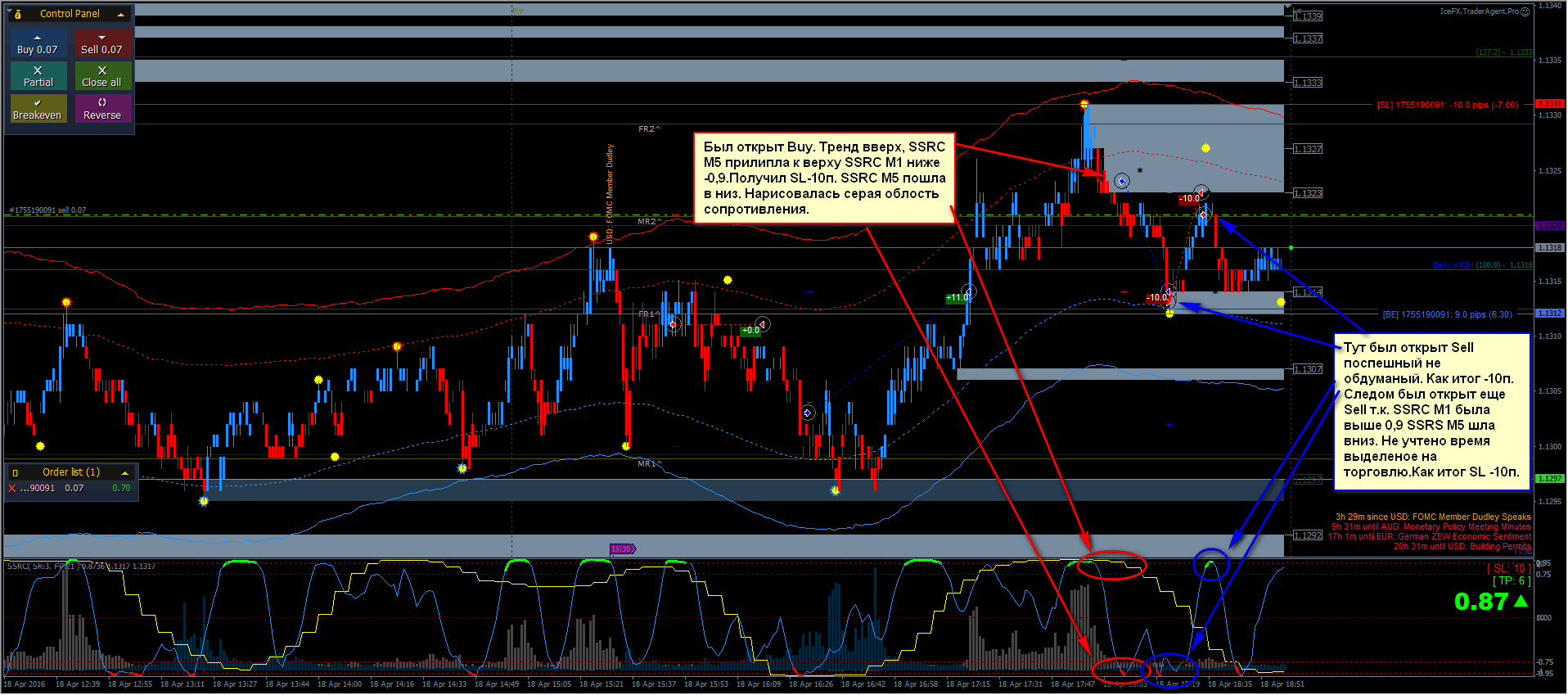Viewport: 1568px width, 695px height.
Task: Click the trade arrow icon near +11.0 label
Action: (969, 291)
